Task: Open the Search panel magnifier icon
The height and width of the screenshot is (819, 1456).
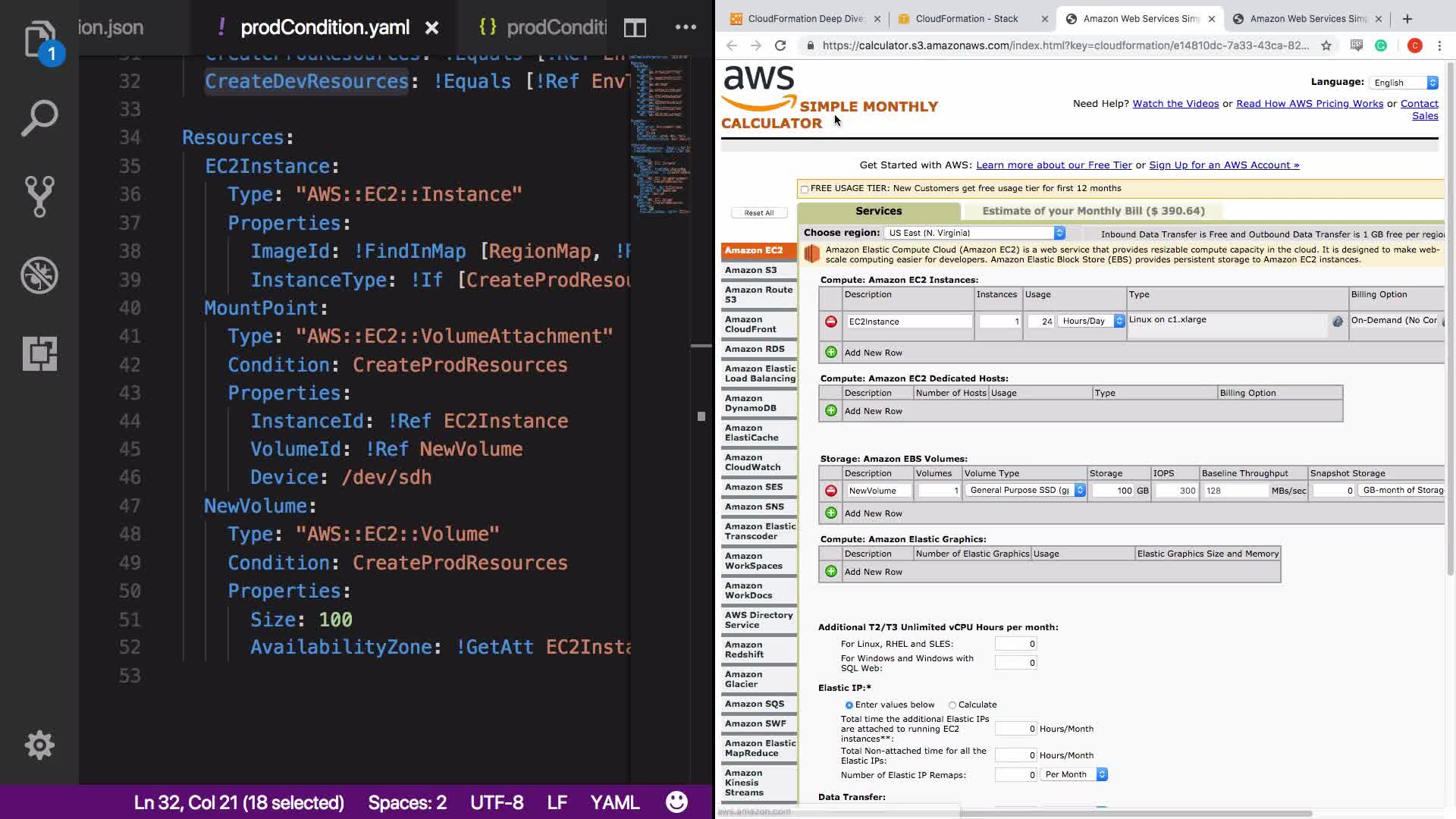Action: click(x=39, y=118)
